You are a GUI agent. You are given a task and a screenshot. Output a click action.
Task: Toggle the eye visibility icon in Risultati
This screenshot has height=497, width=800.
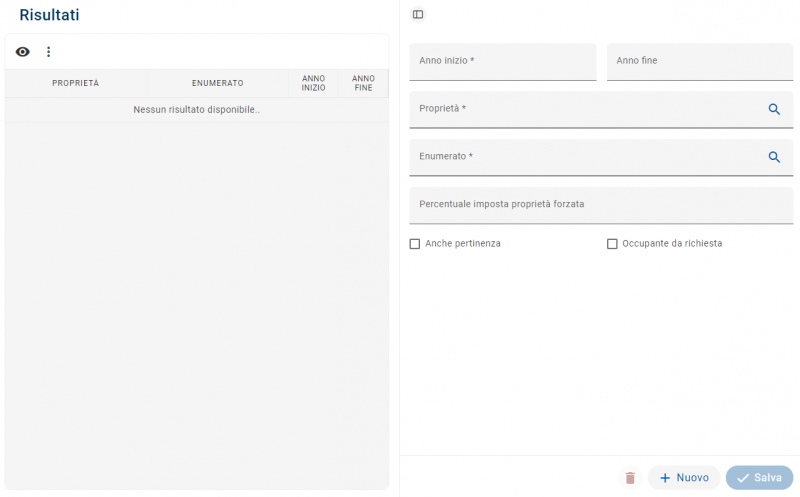pyautogui.click(x=23, y=52)
